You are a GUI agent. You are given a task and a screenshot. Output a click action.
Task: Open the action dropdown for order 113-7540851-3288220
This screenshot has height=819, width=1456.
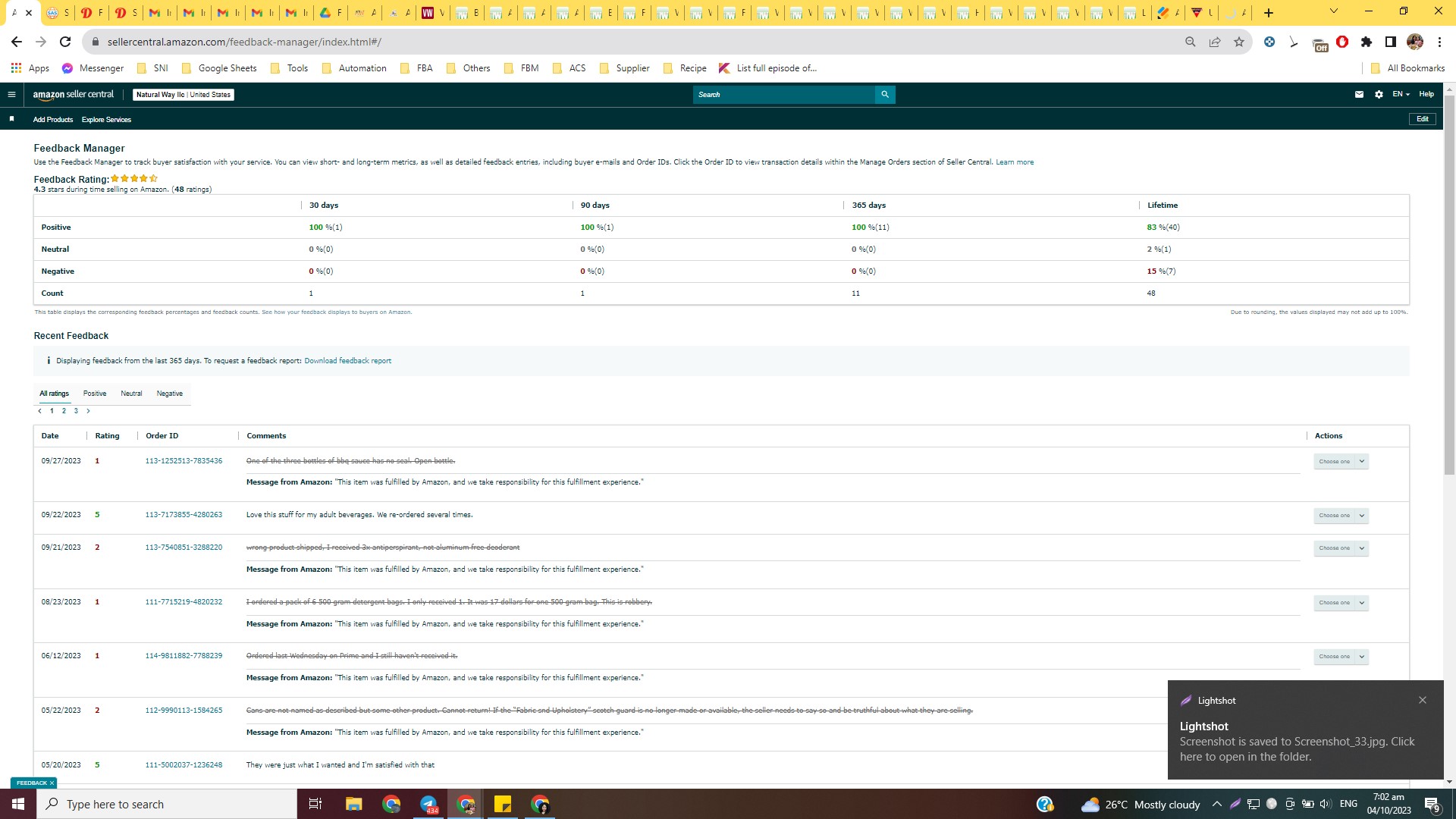click(1341, 548)
